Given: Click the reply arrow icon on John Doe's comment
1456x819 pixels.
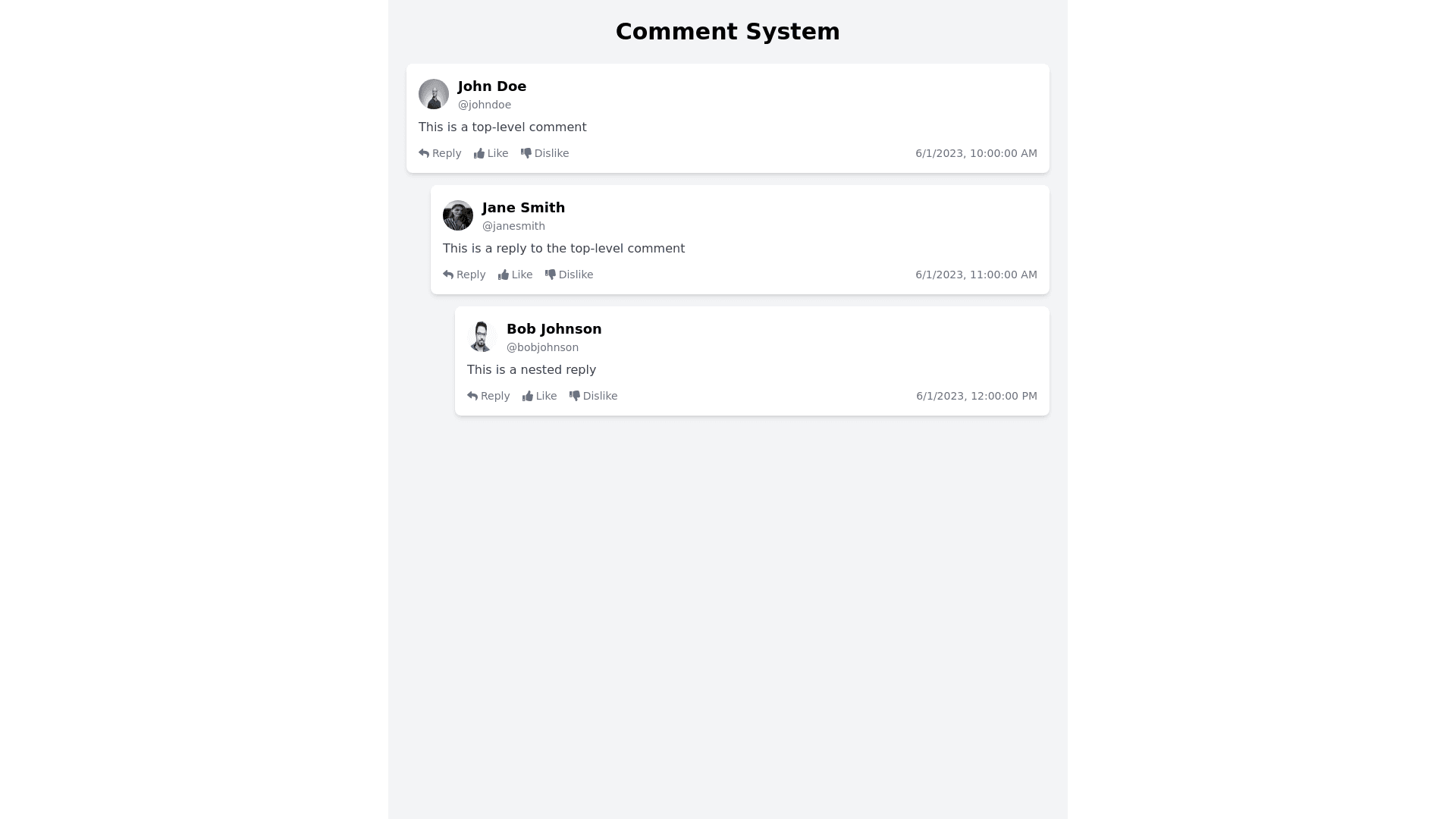Looking at the screenshot, I should click(x=424, y=153).
